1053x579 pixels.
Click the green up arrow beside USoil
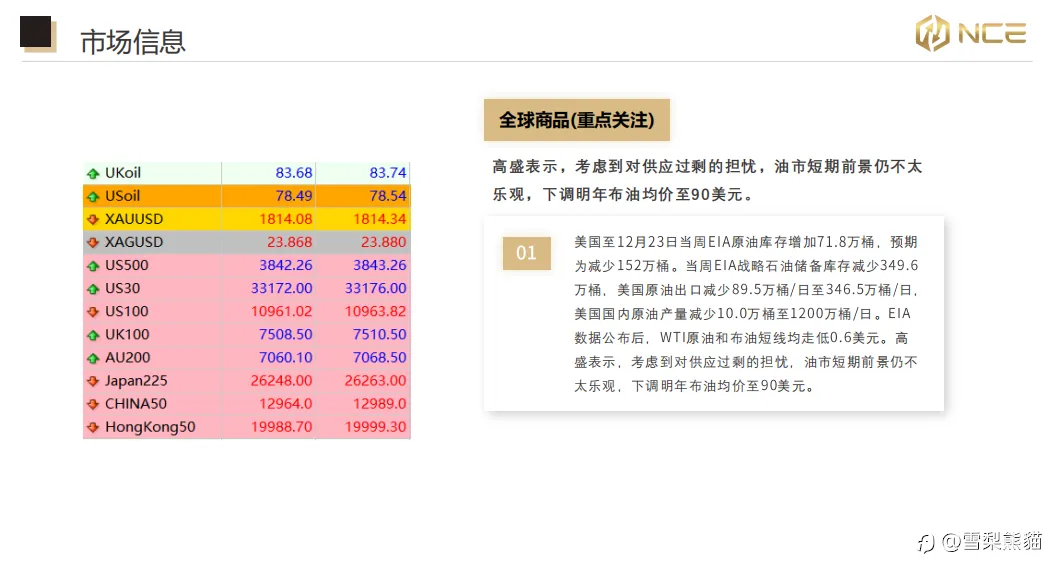tap(93, 196)
